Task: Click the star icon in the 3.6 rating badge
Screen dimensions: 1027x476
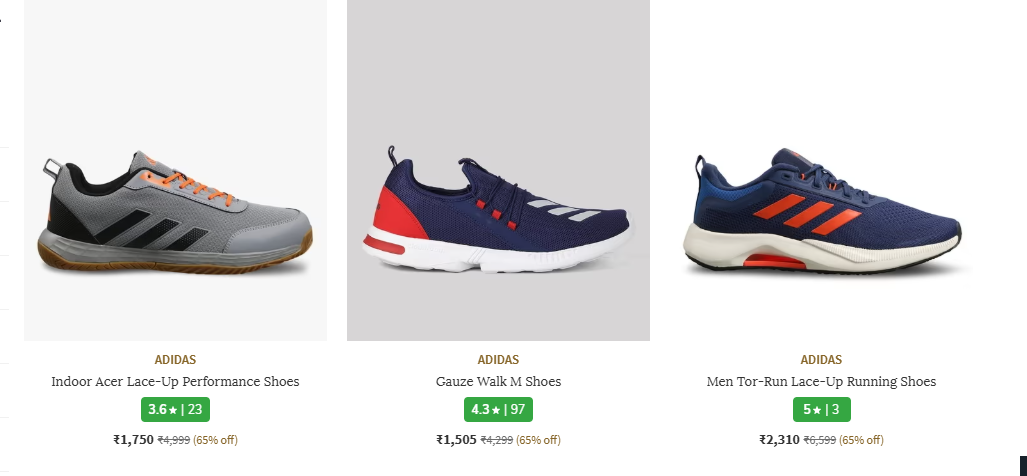Action: tap(172, 410)
